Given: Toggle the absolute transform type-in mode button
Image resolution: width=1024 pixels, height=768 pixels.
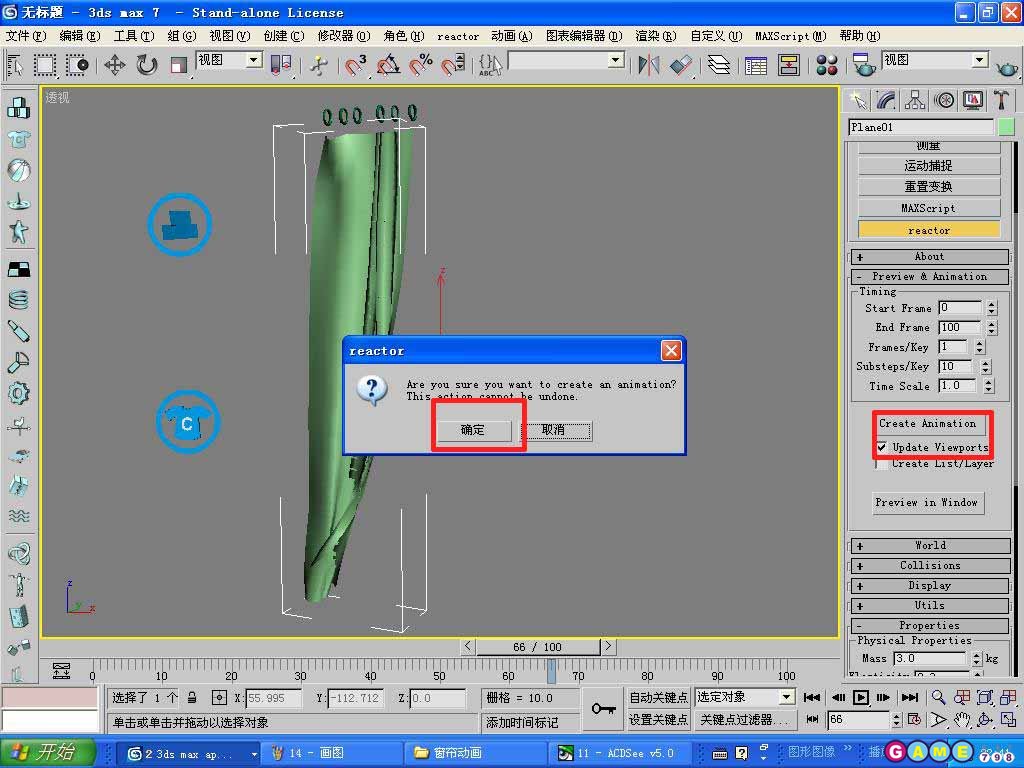Looking at the screenshot, I should (x=219, y=698).
